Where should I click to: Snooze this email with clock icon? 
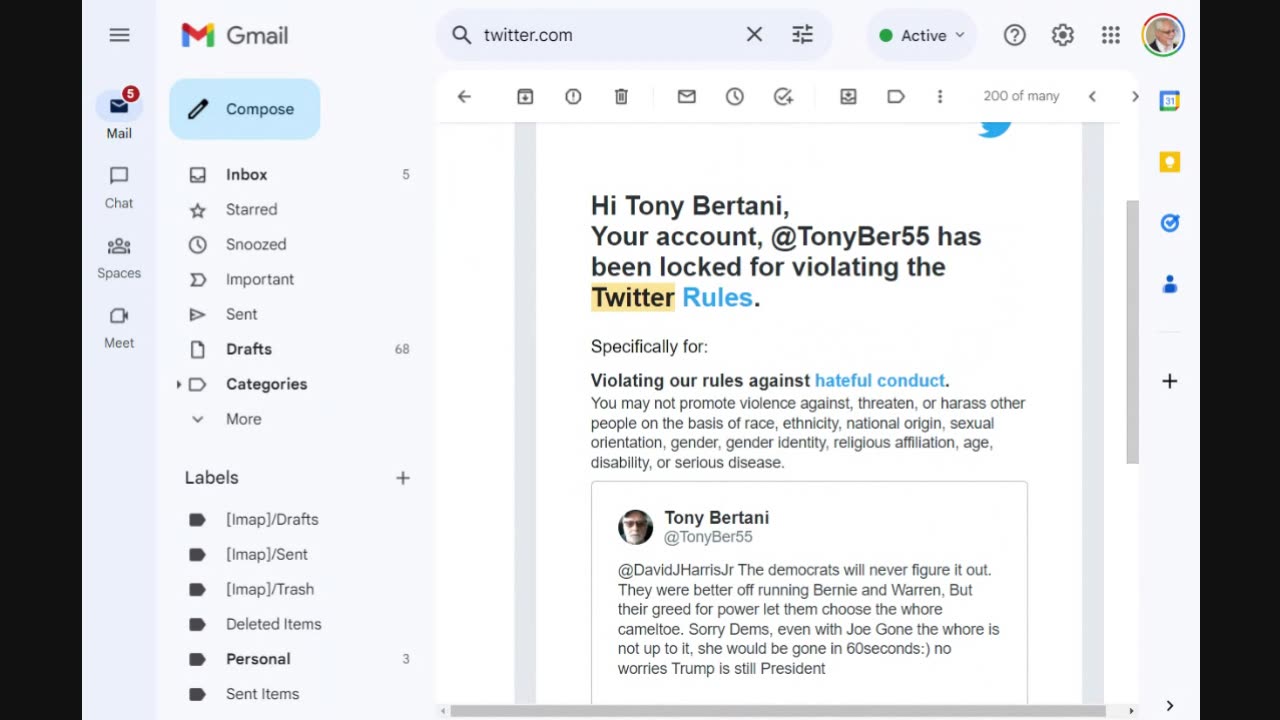[735, 96]
